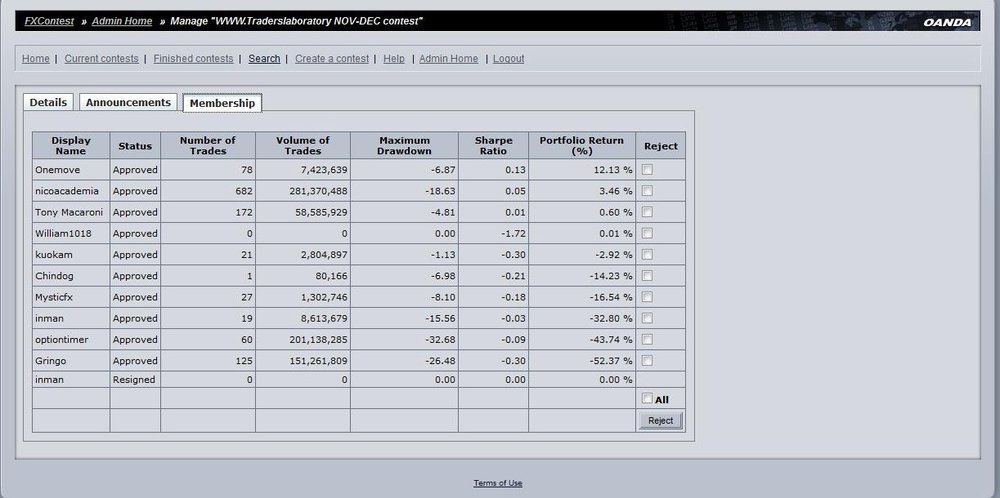Click the Portfolio Return (%) header
This screenshot has width=1000, height=498.
click(582, 145)
